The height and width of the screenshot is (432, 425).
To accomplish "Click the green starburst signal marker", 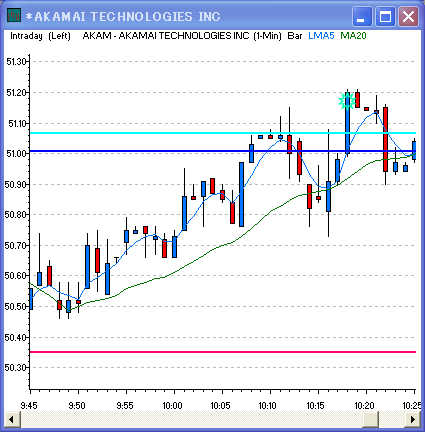I will coord(347,101).
